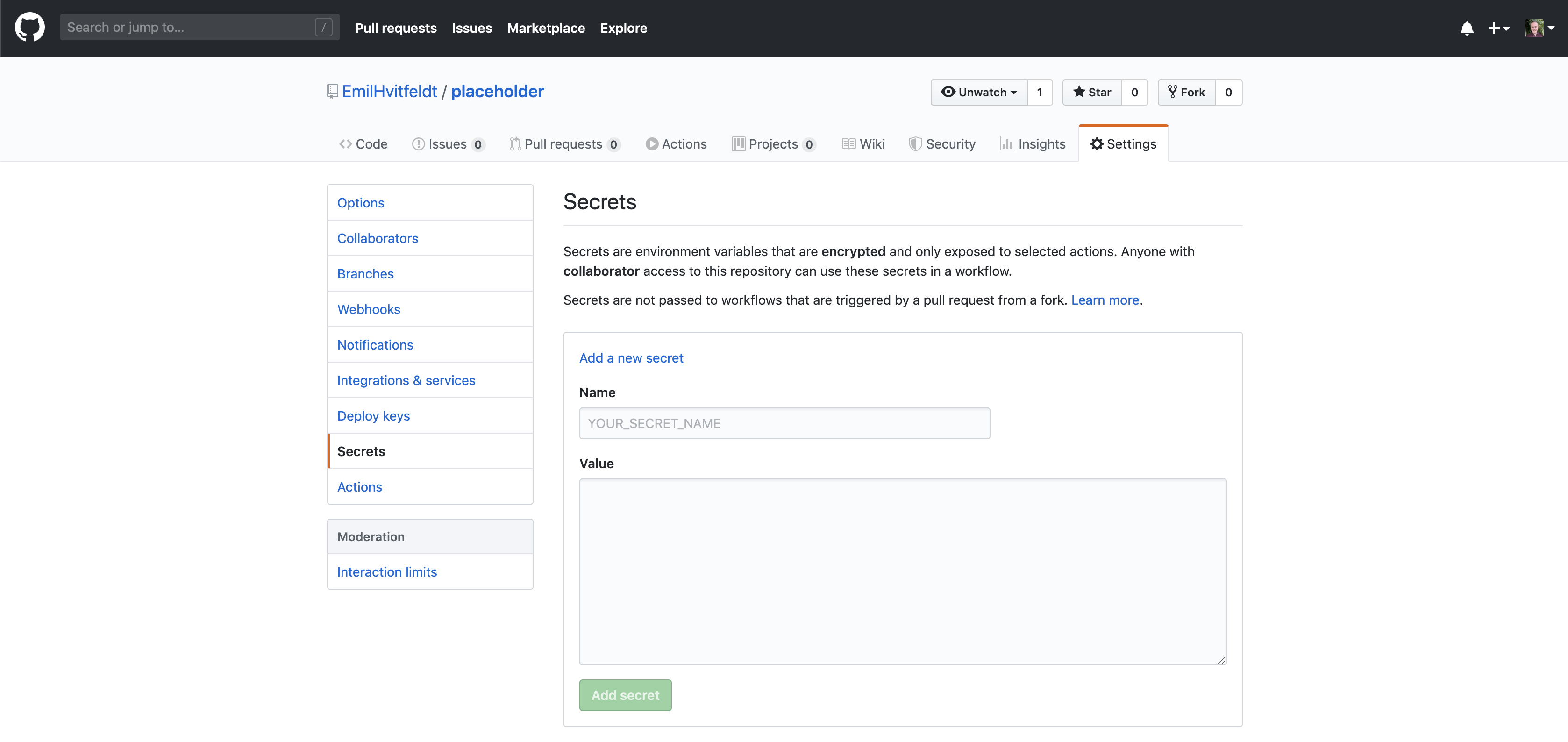Open the plus create-new dropdown

pos(1498,28)
